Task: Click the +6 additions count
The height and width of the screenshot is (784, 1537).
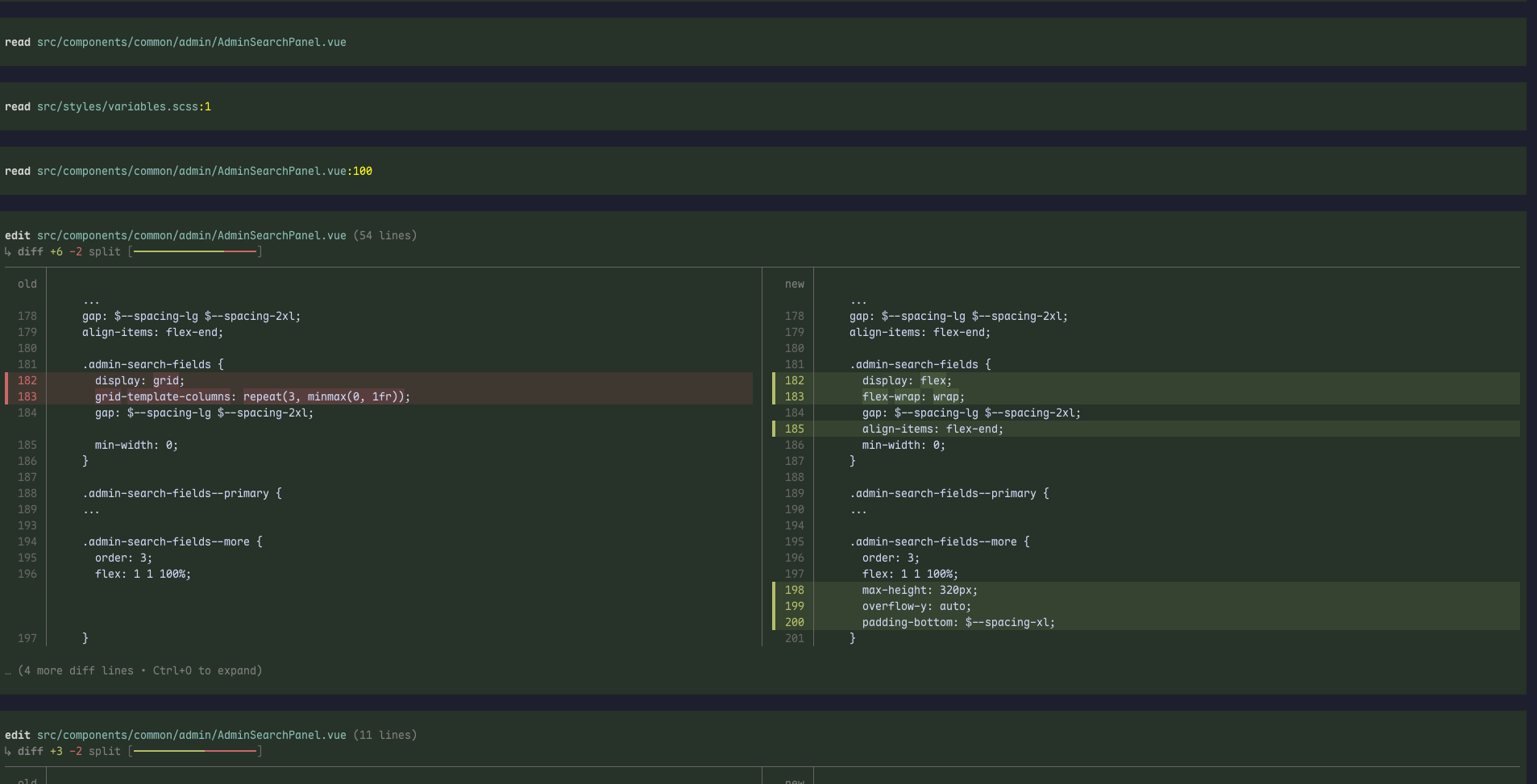Action: [56, 251]
